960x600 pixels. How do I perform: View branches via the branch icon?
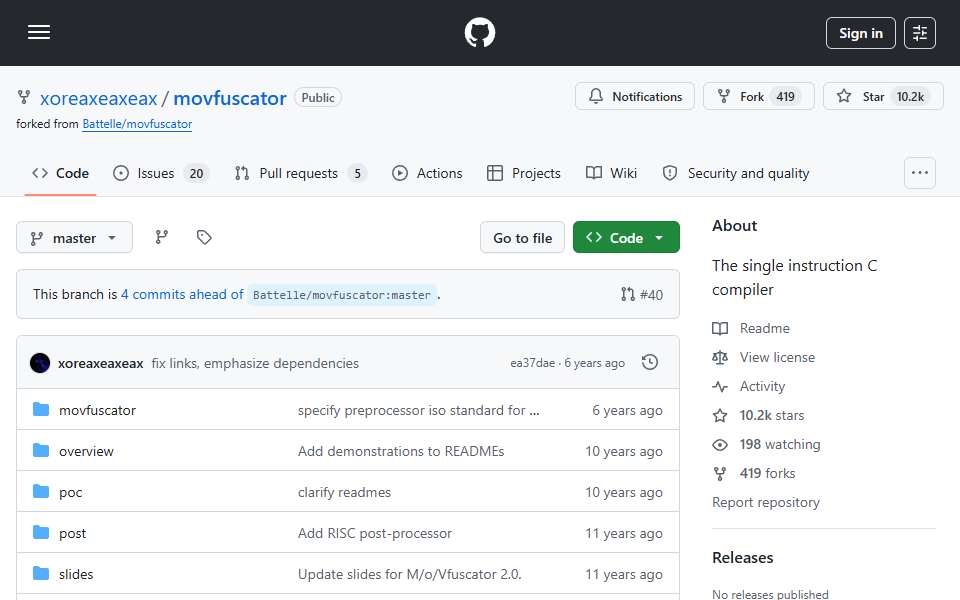coord(162,237)
